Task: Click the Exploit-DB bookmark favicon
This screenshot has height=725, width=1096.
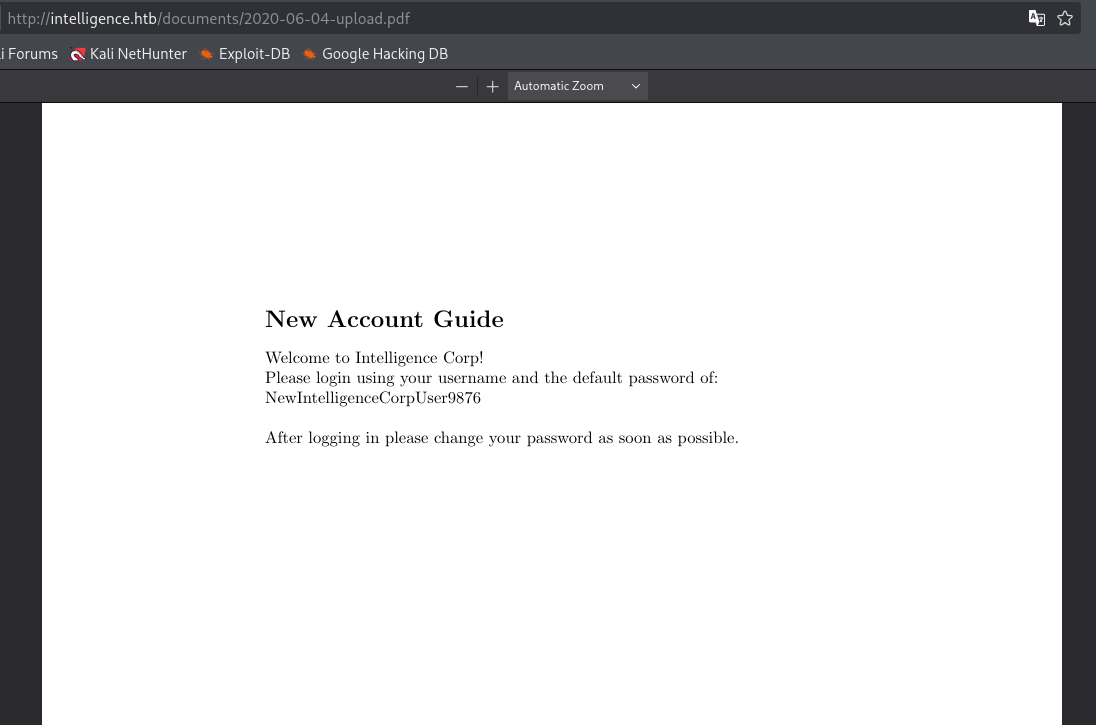Action: point(206,54)
